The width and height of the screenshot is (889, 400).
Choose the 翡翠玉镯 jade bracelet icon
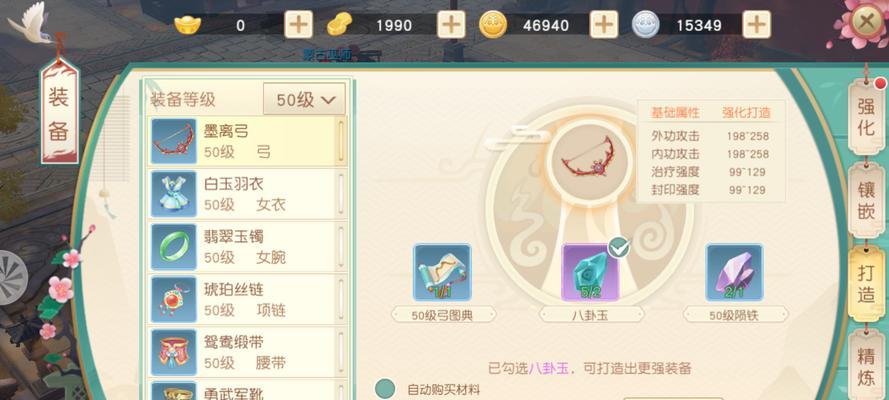click(x=174, y=246)
